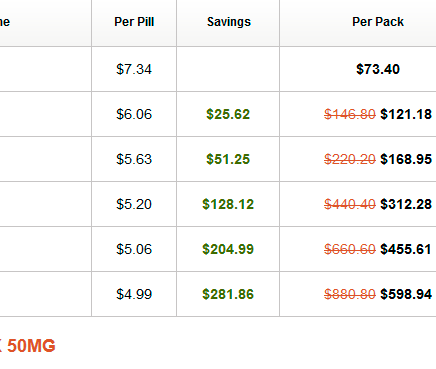This screenshot has width=436, height=369.
Task: Click the $51.25 savings amount
Action: (x=228, y=159)
